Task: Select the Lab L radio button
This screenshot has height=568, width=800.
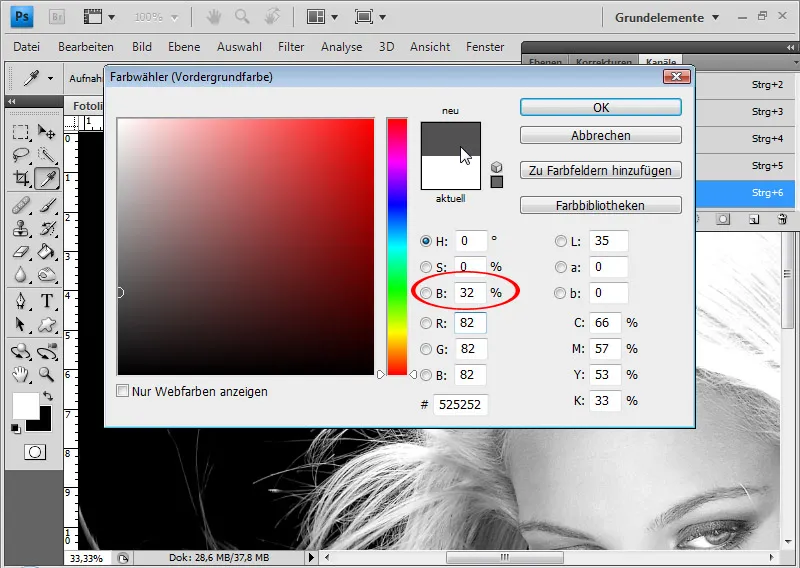Action: tap(561, 241)
